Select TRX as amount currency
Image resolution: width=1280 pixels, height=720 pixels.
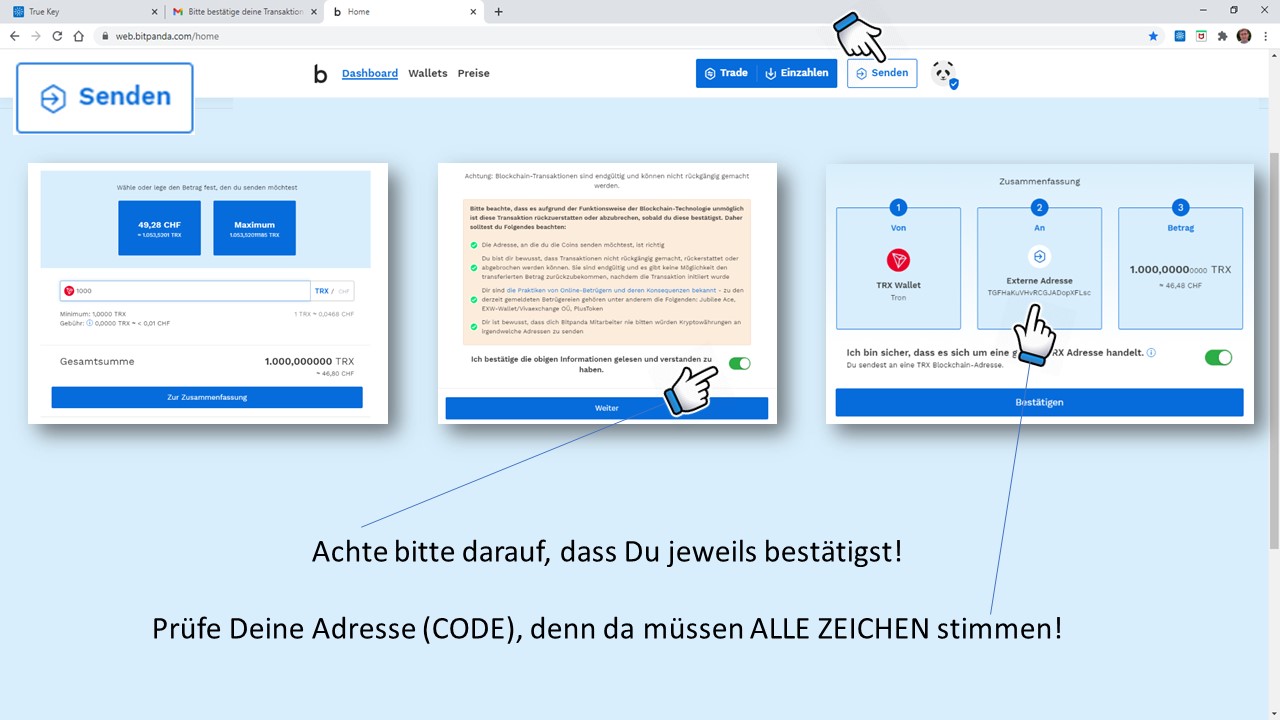(x=321, y=291)
